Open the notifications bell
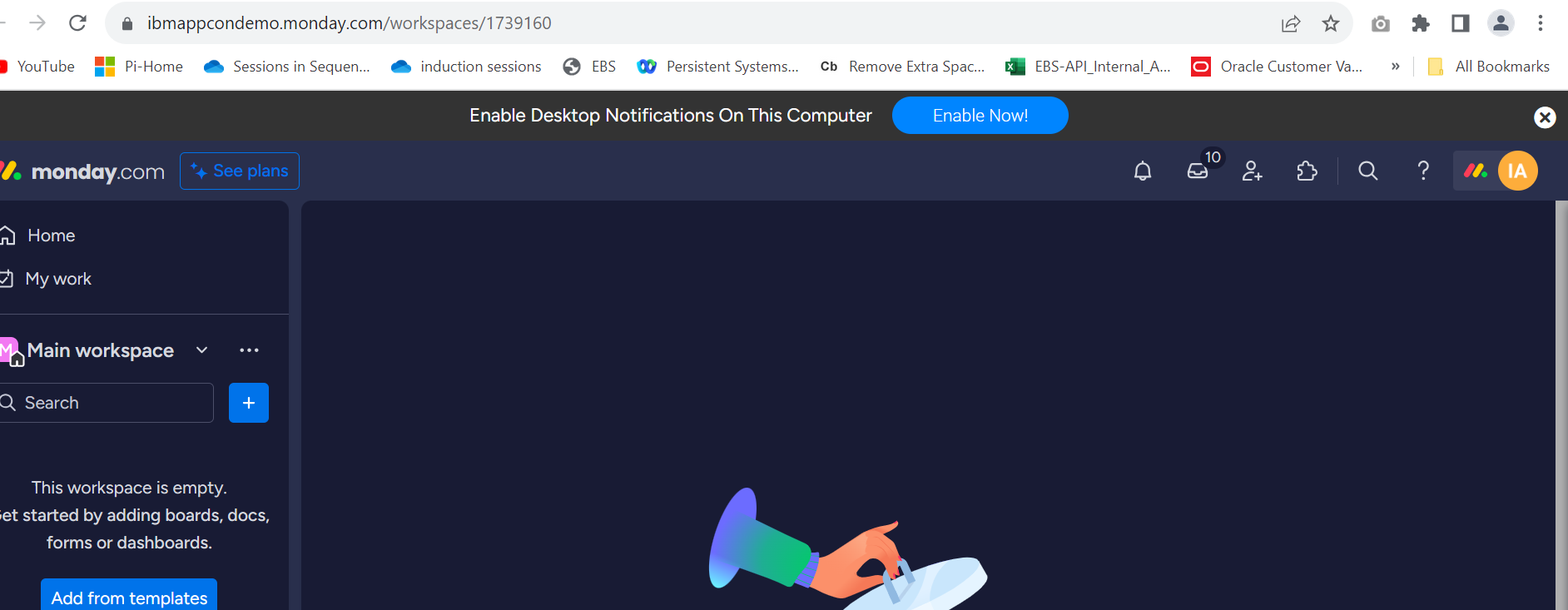 coord(1143,171)
